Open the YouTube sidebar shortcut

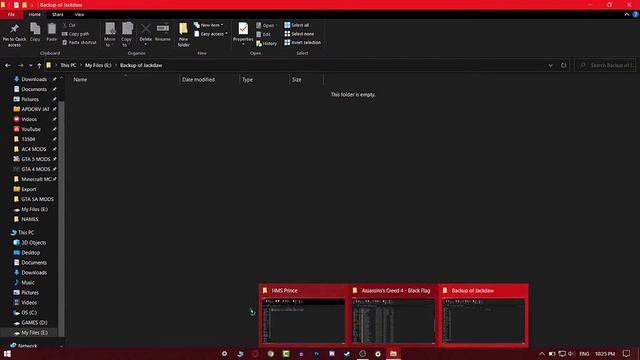pos(31,129)
